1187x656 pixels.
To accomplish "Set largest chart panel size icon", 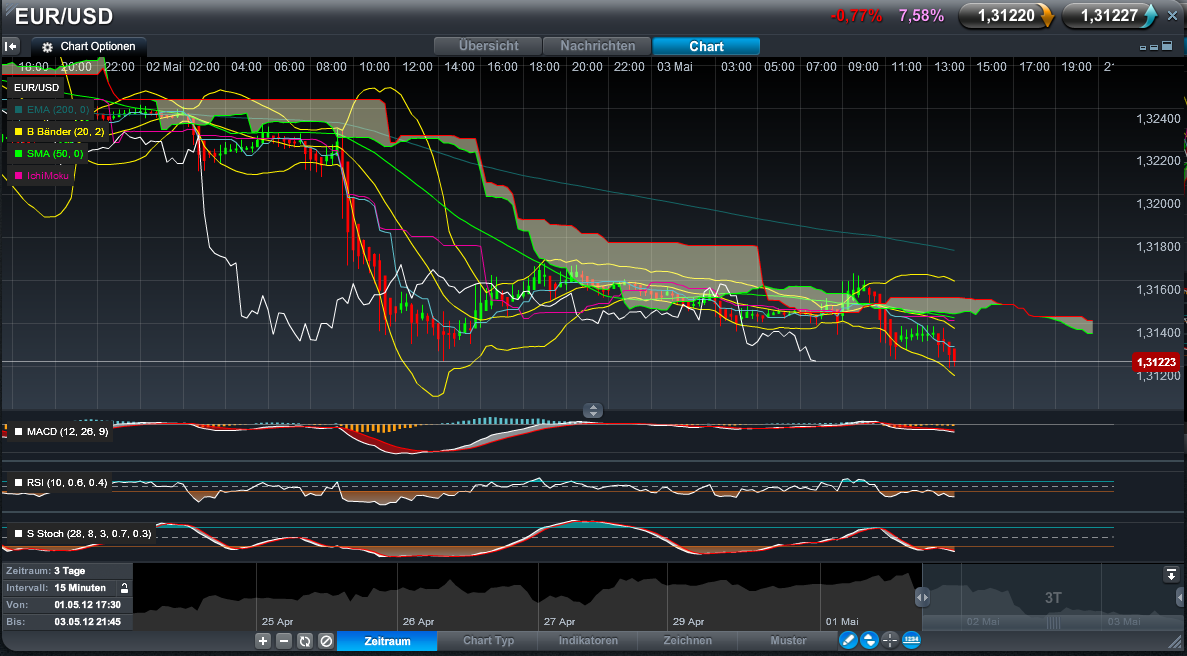I will (1167, 47).
